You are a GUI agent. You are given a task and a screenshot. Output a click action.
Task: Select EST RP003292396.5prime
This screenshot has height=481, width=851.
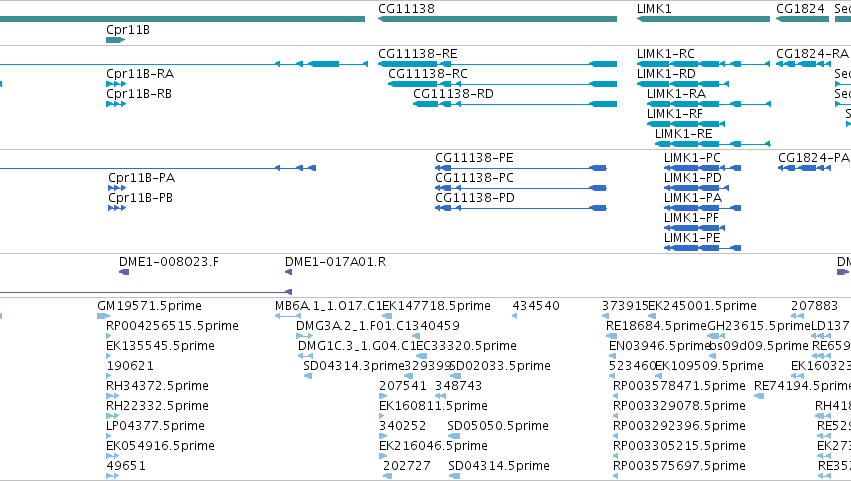tap(679, 427)
